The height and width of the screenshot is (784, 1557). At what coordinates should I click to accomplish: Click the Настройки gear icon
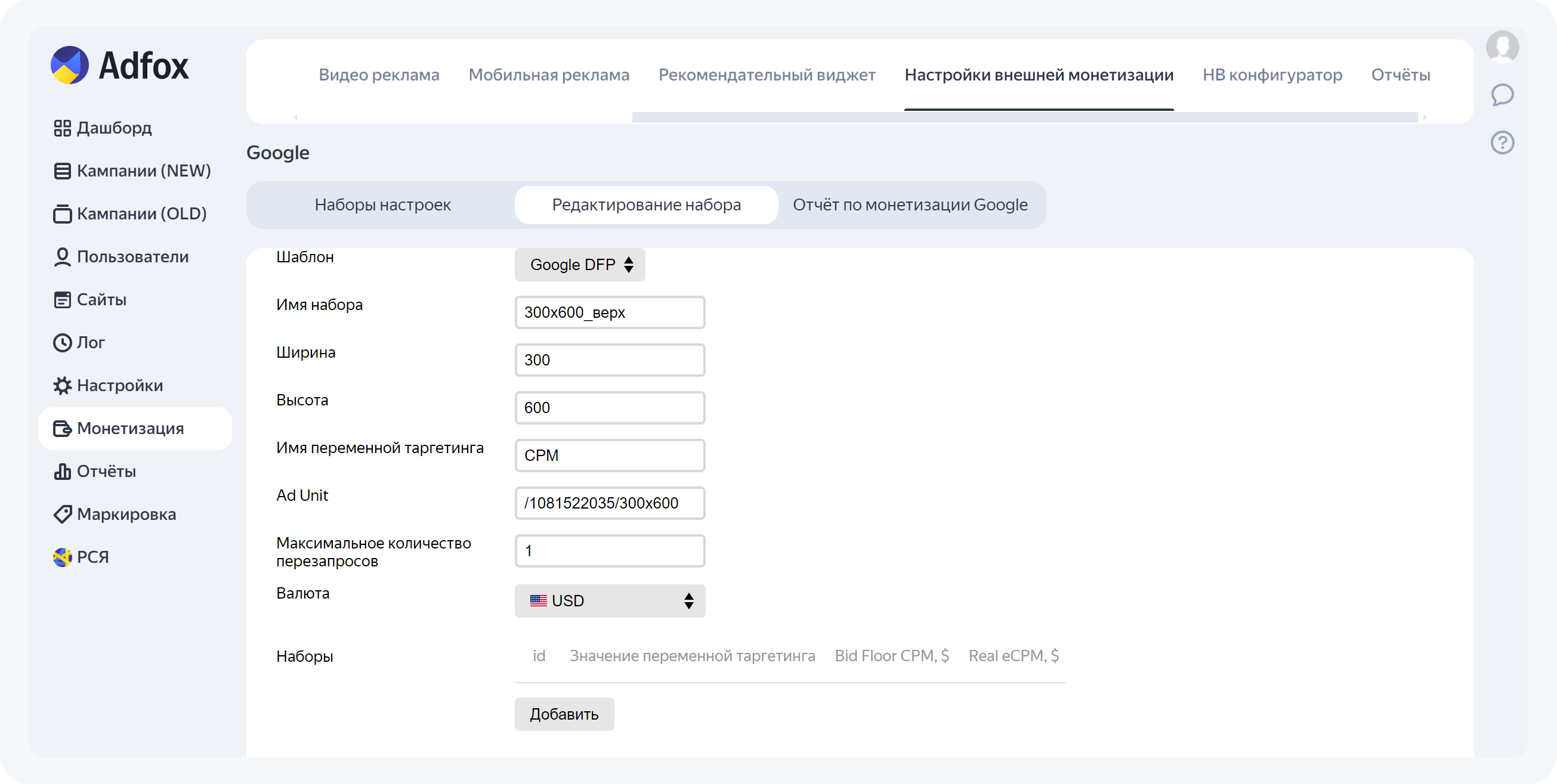(x=62, y=385)
